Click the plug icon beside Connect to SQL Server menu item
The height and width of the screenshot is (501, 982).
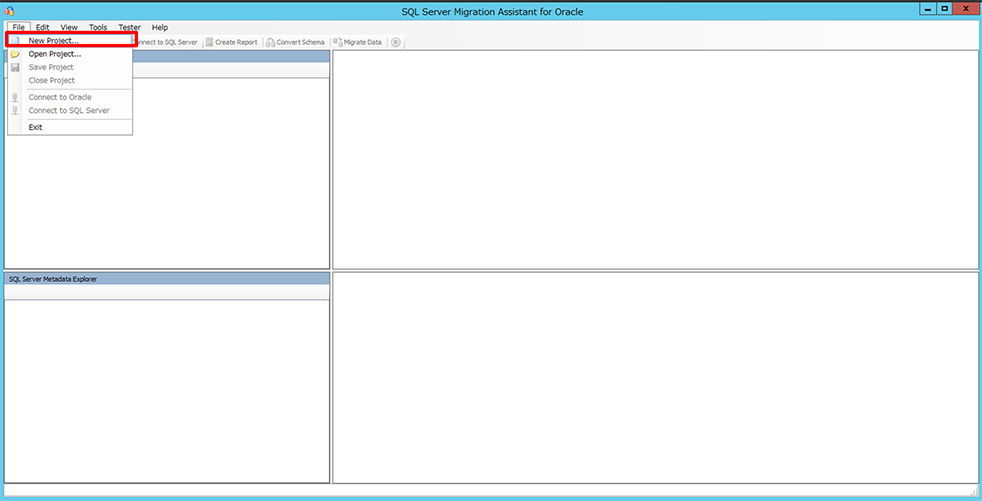pyautogui.click(x=16, y=110)
